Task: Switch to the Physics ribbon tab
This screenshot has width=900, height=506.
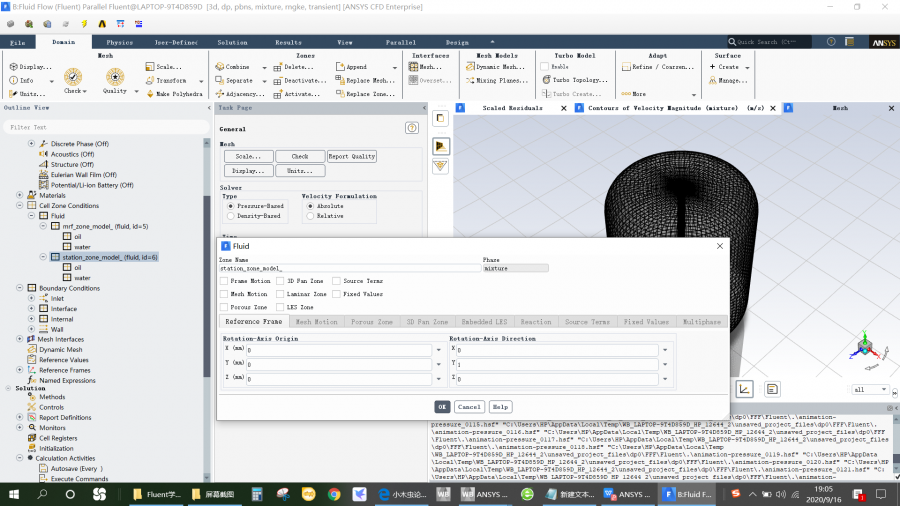Action: point(119,43)
